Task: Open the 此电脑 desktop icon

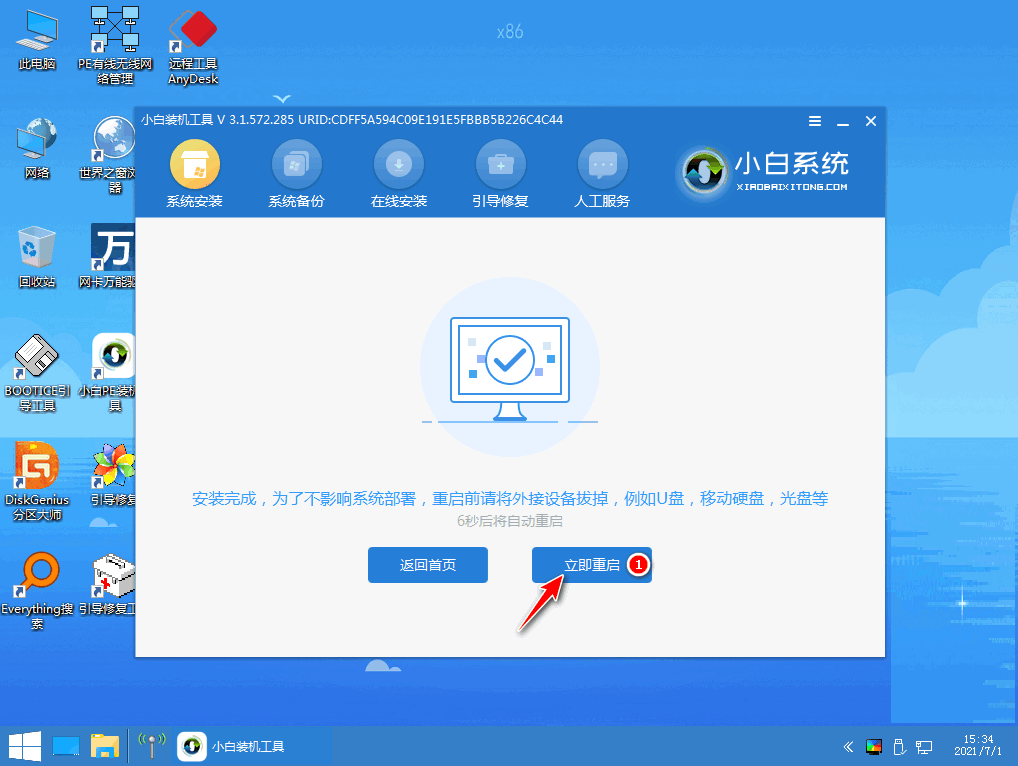Action: point(37,40)
